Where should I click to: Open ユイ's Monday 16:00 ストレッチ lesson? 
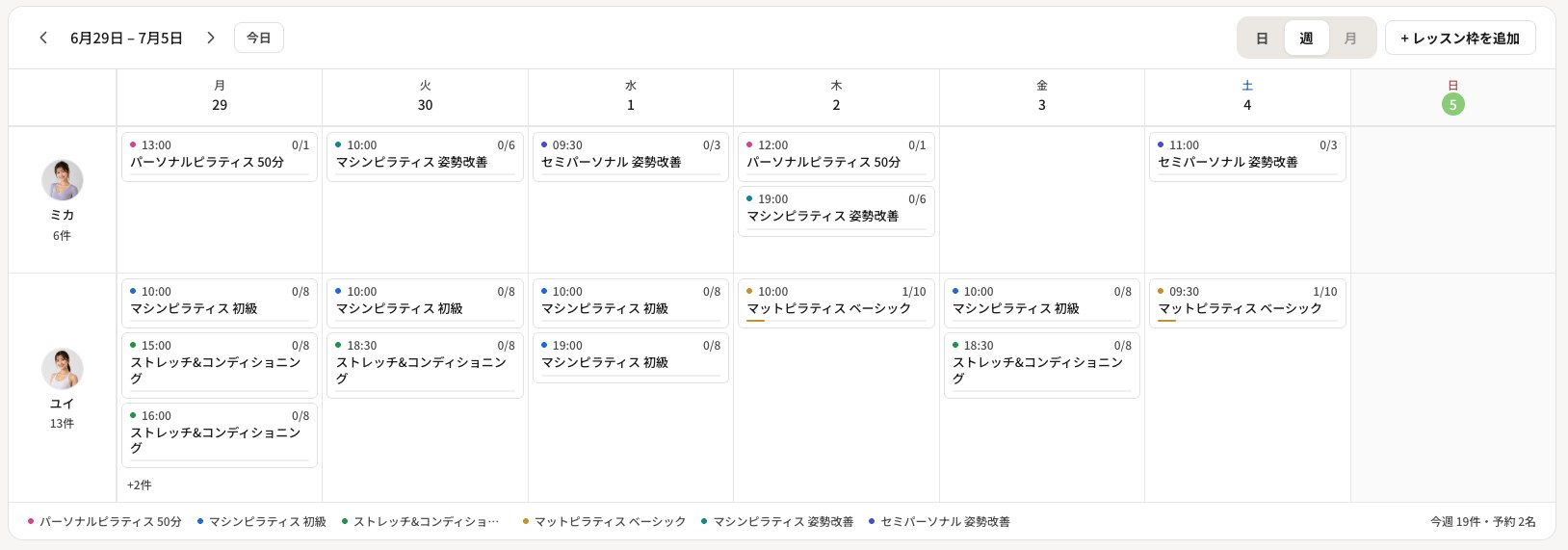(x=220, y=435)
